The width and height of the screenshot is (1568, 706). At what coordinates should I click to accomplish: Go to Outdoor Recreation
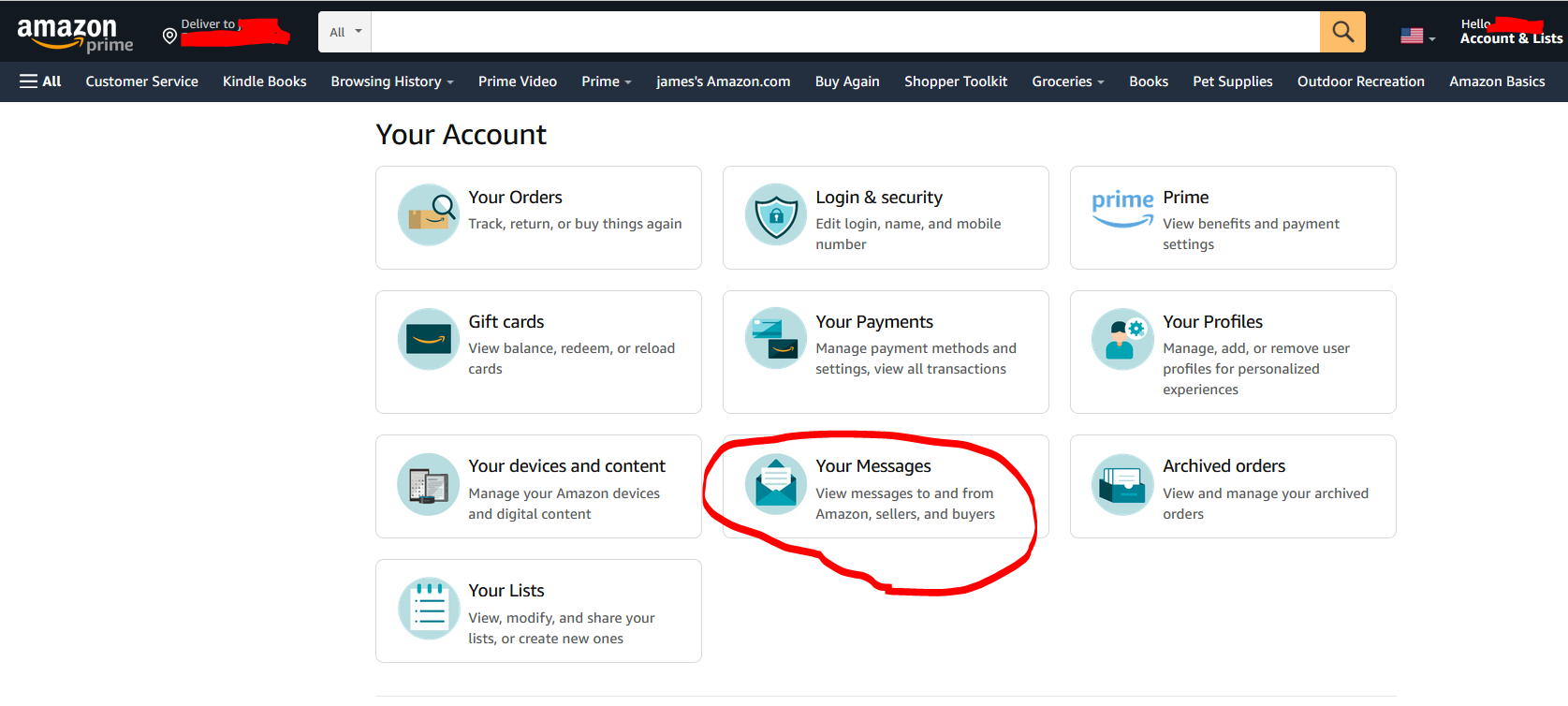tap(1361, 81)
